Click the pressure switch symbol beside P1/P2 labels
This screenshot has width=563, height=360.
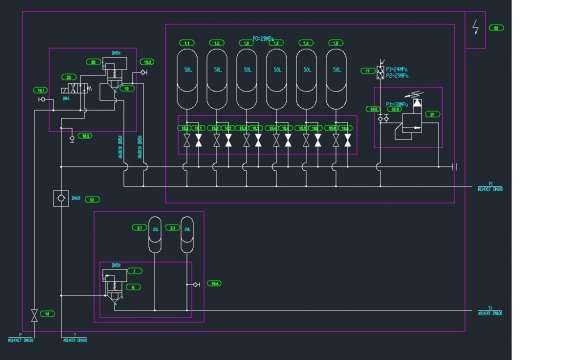coord(380,70)
